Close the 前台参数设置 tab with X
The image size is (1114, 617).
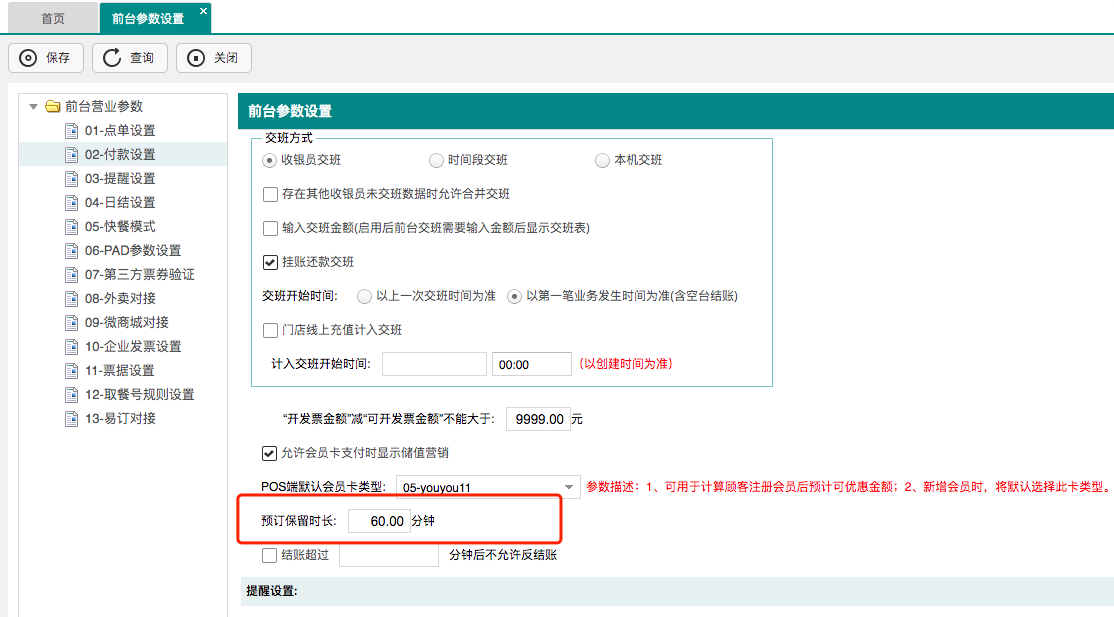coord(203,12)
